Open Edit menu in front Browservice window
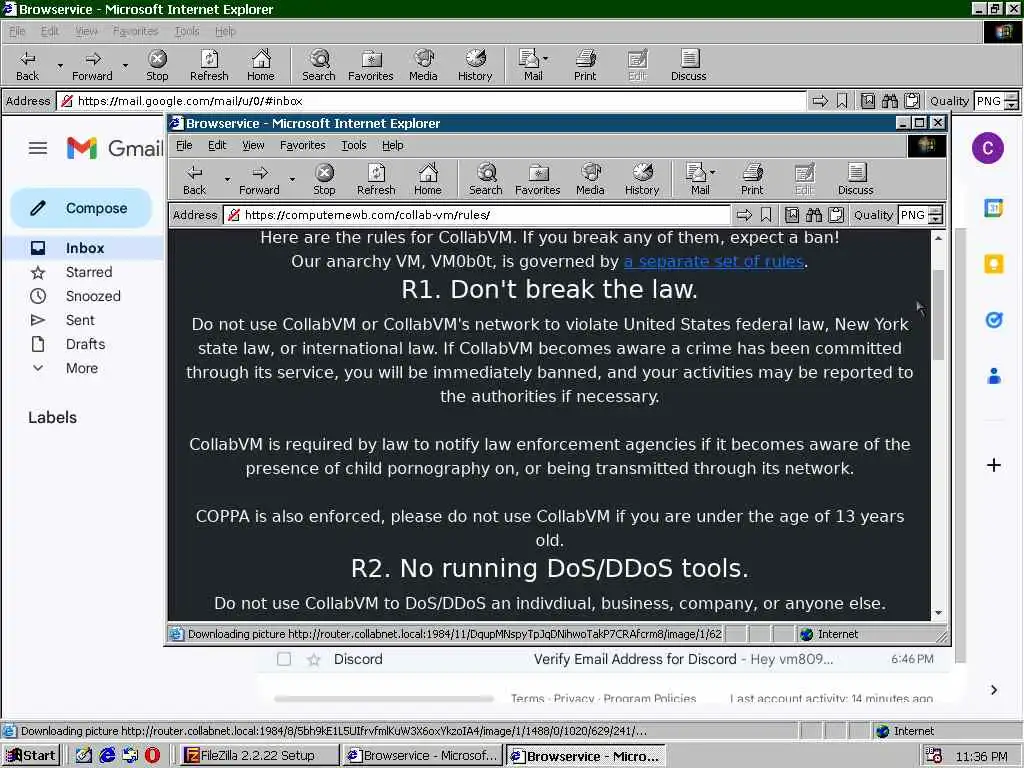The height and width of the screenshot is (768, 1024). tap(217, 145)
